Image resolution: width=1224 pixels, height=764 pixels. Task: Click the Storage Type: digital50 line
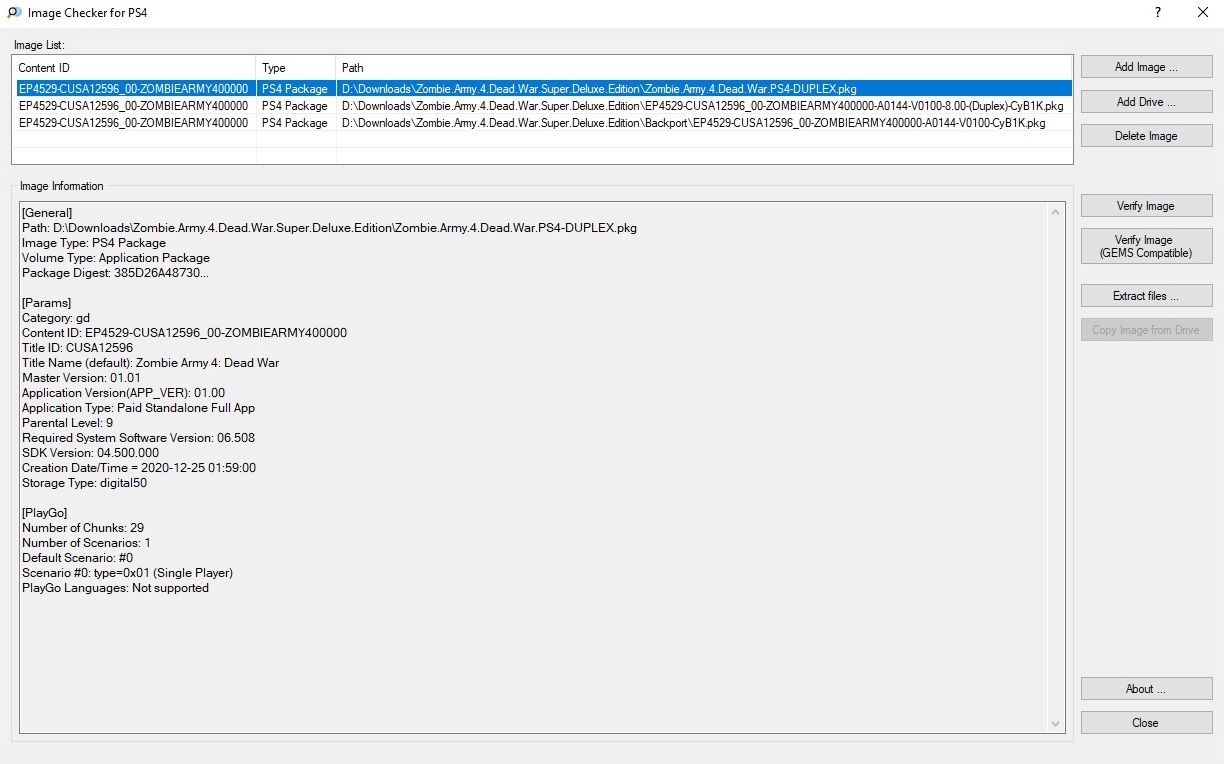click(85, 483)
